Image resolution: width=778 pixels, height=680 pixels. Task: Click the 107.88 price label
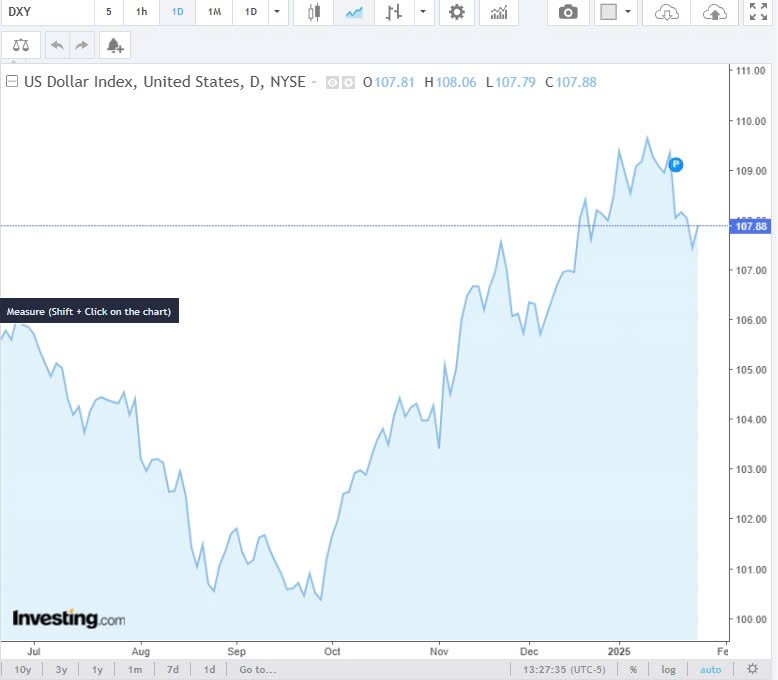coord(751,226)
